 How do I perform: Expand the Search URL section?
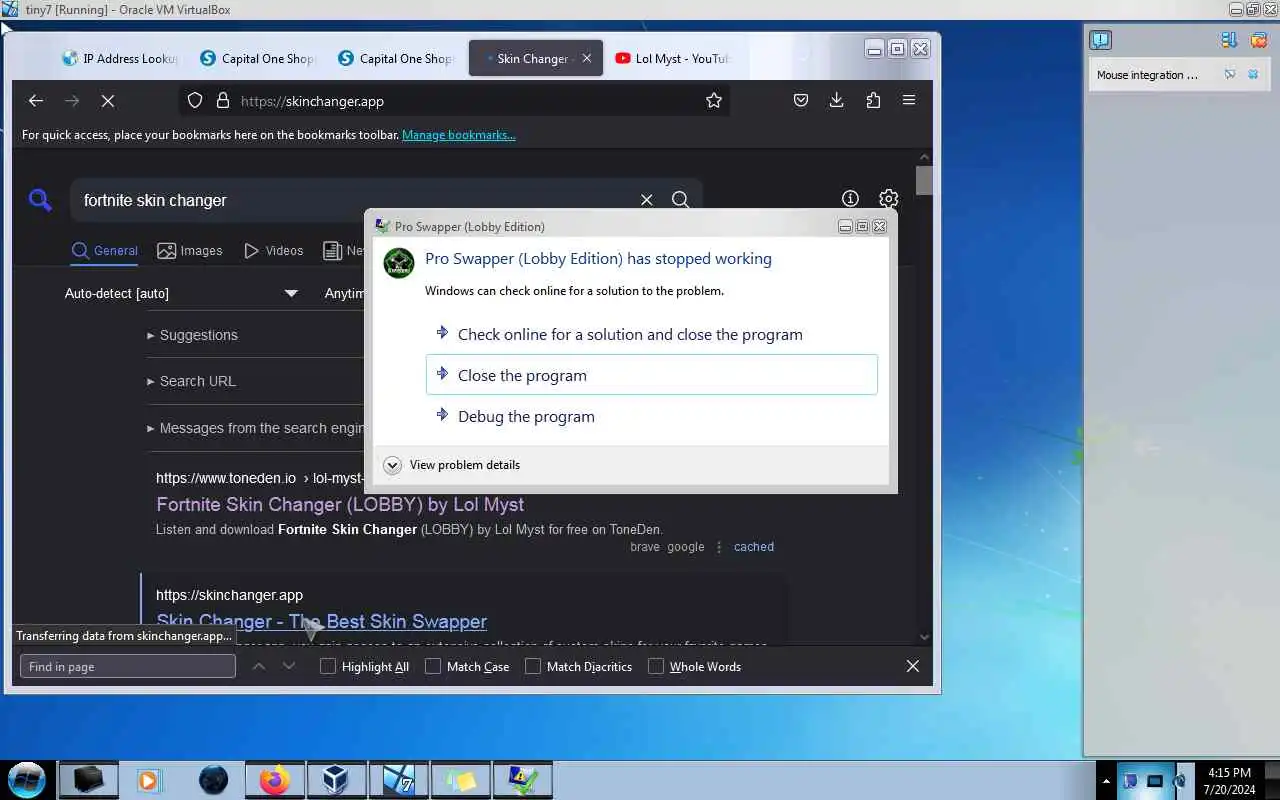[192, 381]
